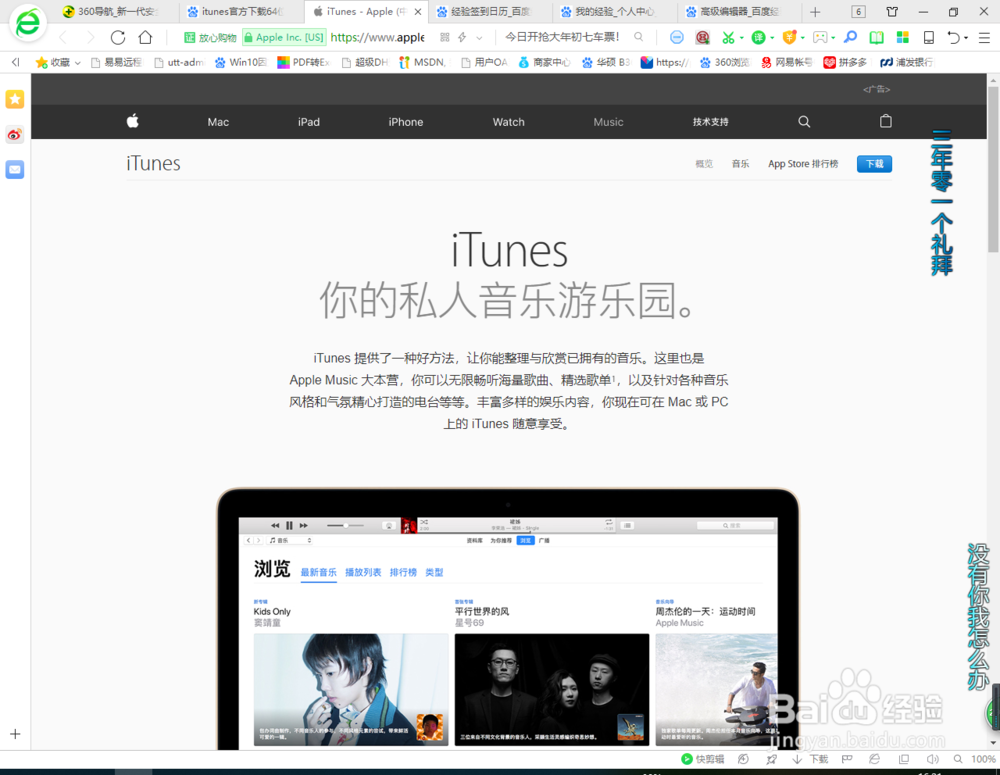Expand the dropdown next to the yen shield icon
Screen dimensions: 1000x775
[x=802, y=38]
